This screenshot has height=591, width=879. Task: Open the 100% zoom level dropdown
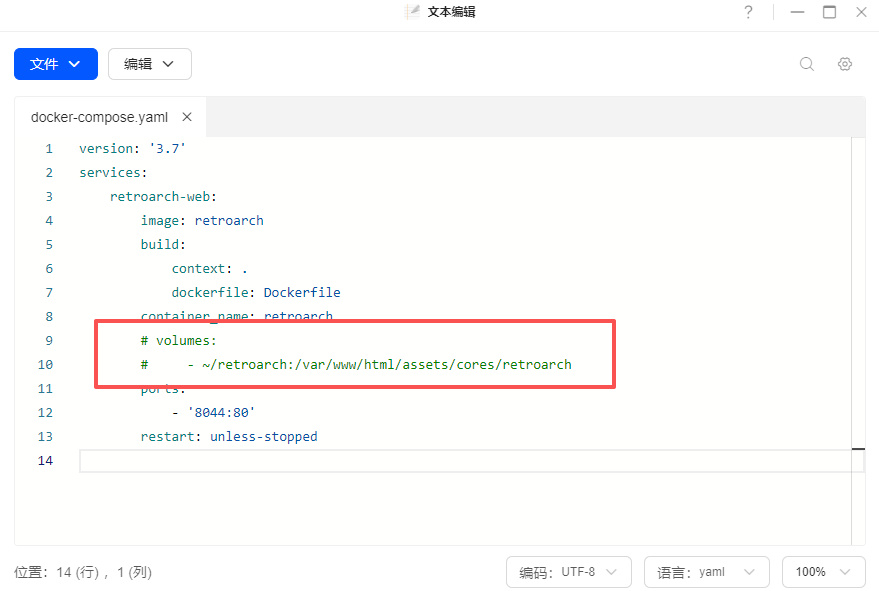[823, 572]
